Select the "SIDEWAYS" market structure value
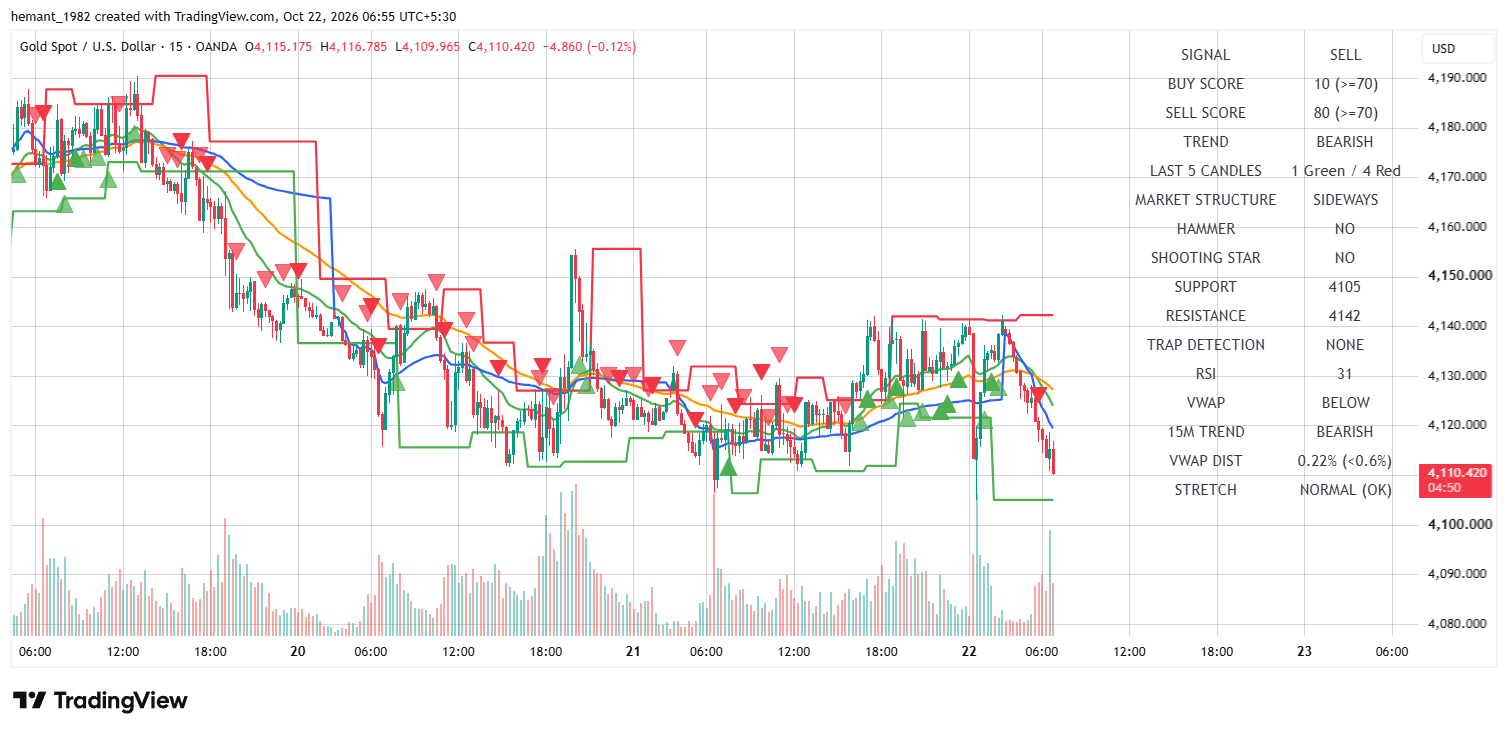This screenshot has height=733, width=1508. point(1345,200)
